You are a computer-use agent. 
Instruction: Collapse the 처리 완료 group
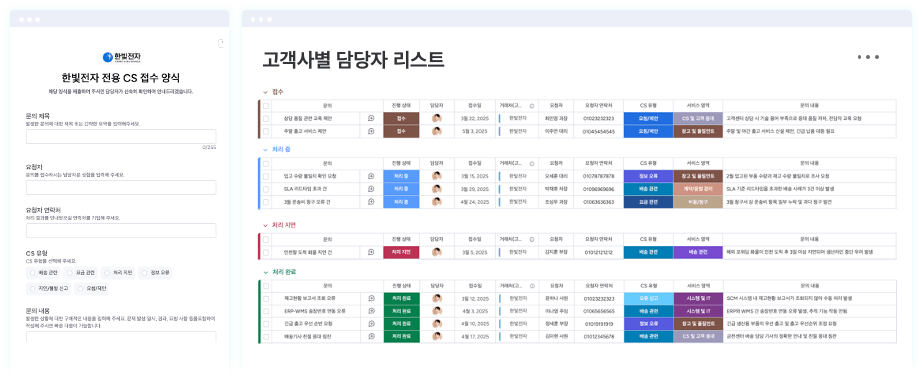tap(265, 272)
